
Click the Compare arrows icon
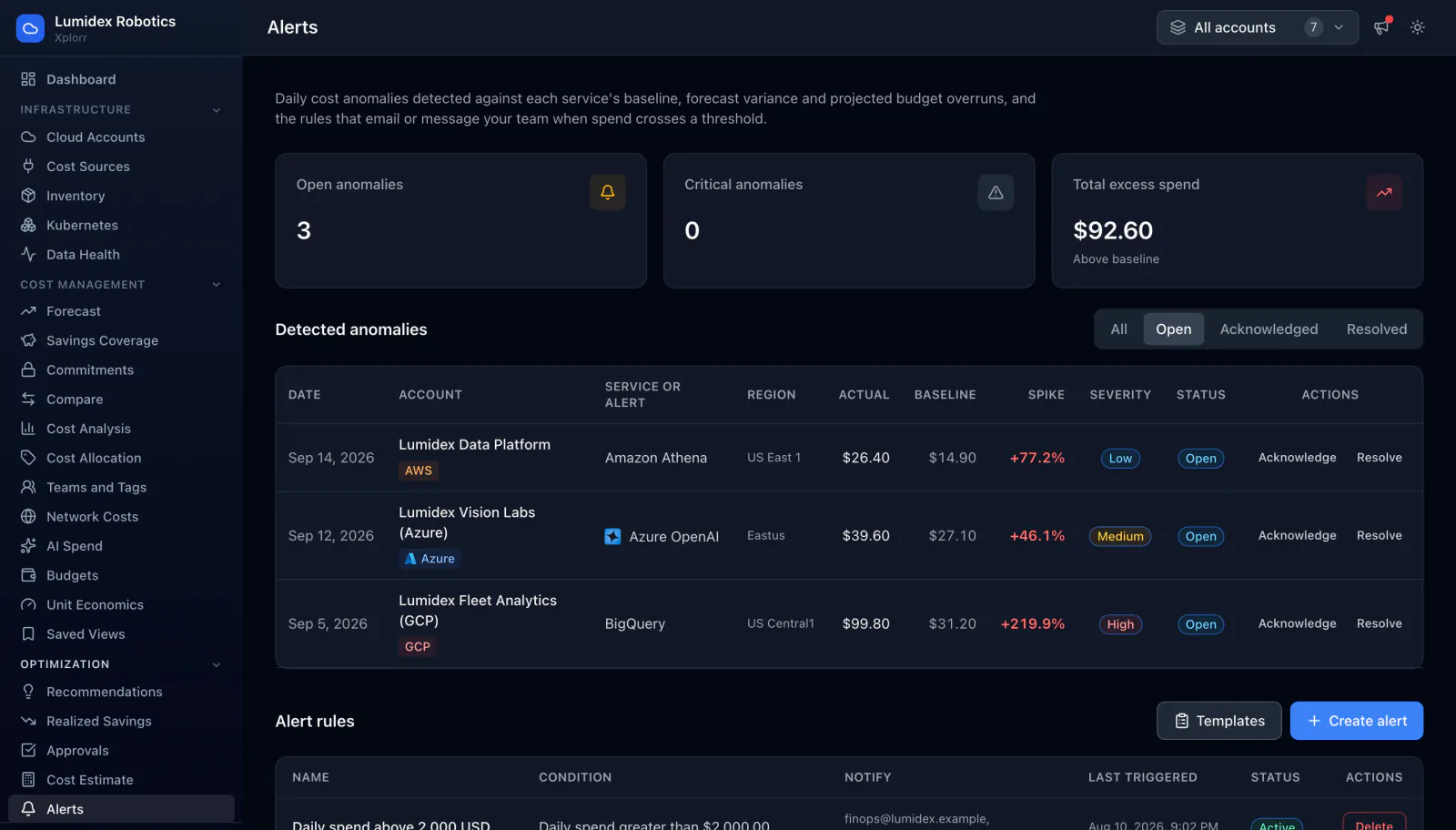click(28, 400)
